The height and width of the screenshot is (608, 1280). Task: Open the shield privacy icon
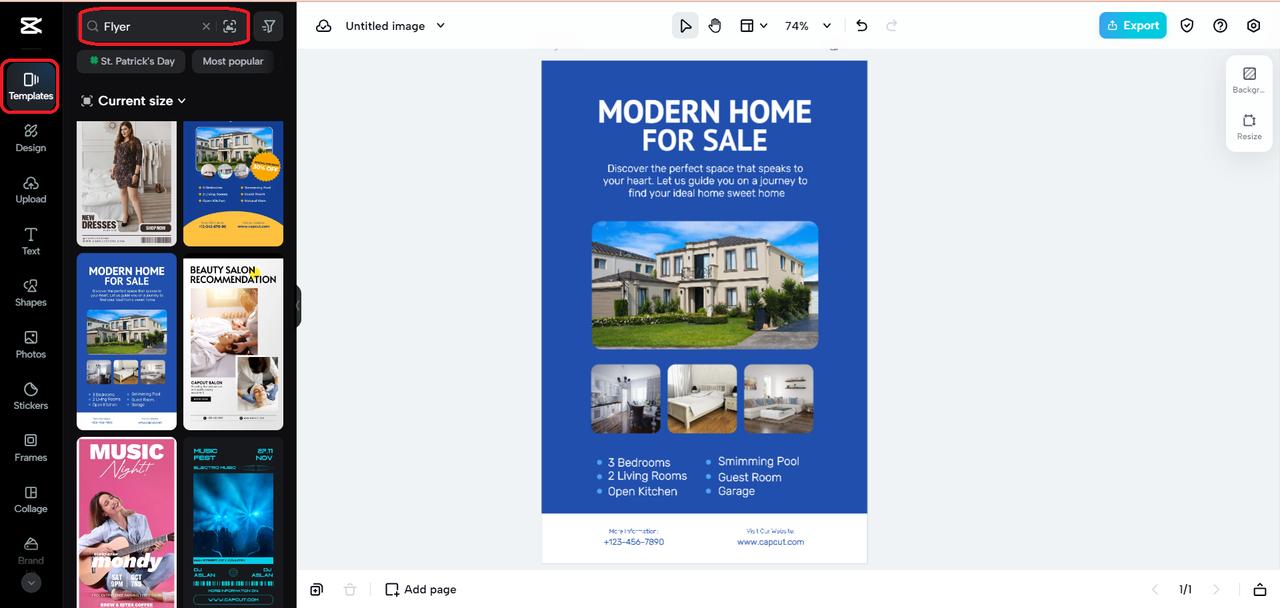coord(1187,26)
